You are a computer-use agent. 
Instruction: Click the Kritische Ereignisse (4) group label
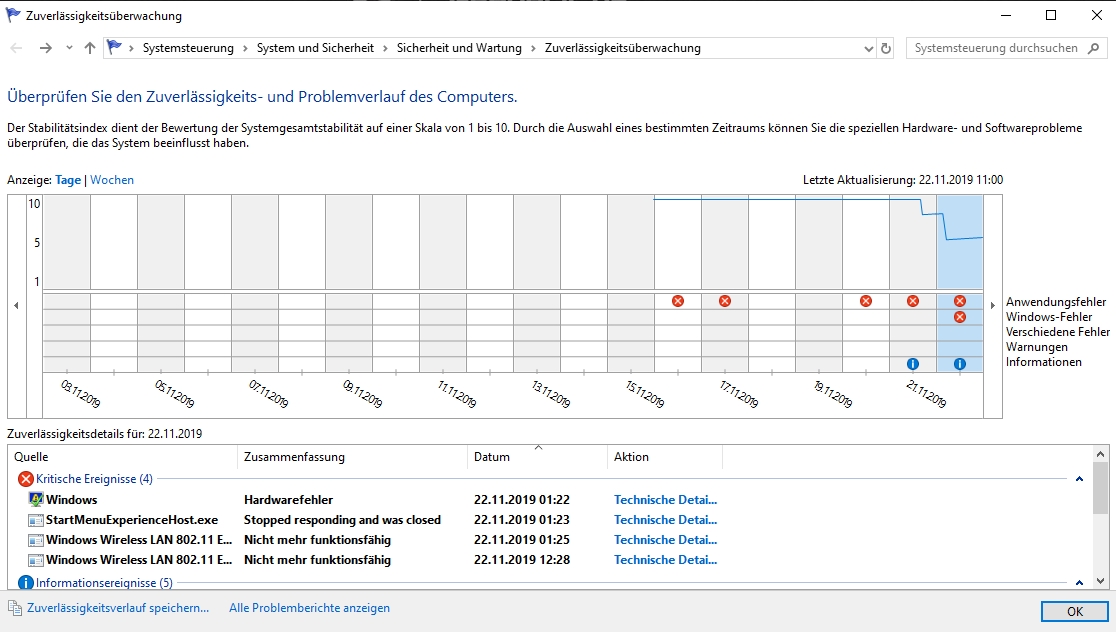tap(95, 479)
